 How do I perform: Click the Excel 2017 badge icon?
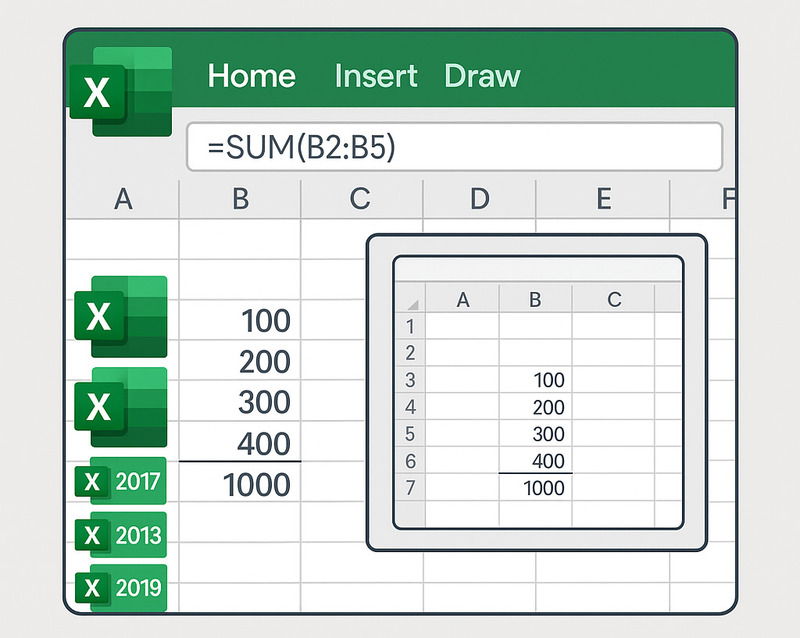pos(121,481)
